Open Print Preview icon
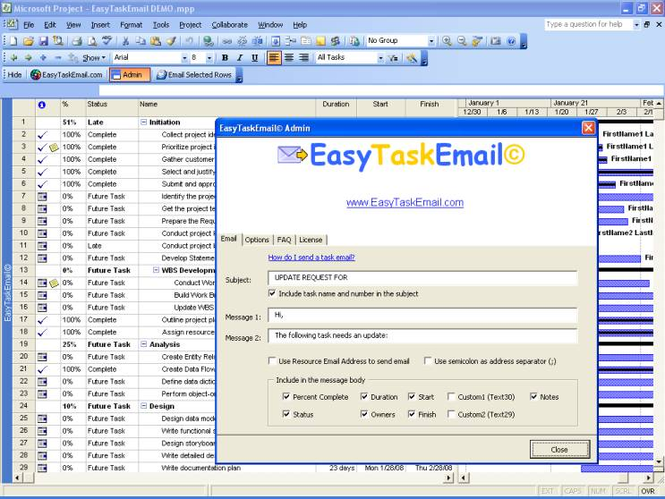This screenshot has width=665, height=499. 92,41
